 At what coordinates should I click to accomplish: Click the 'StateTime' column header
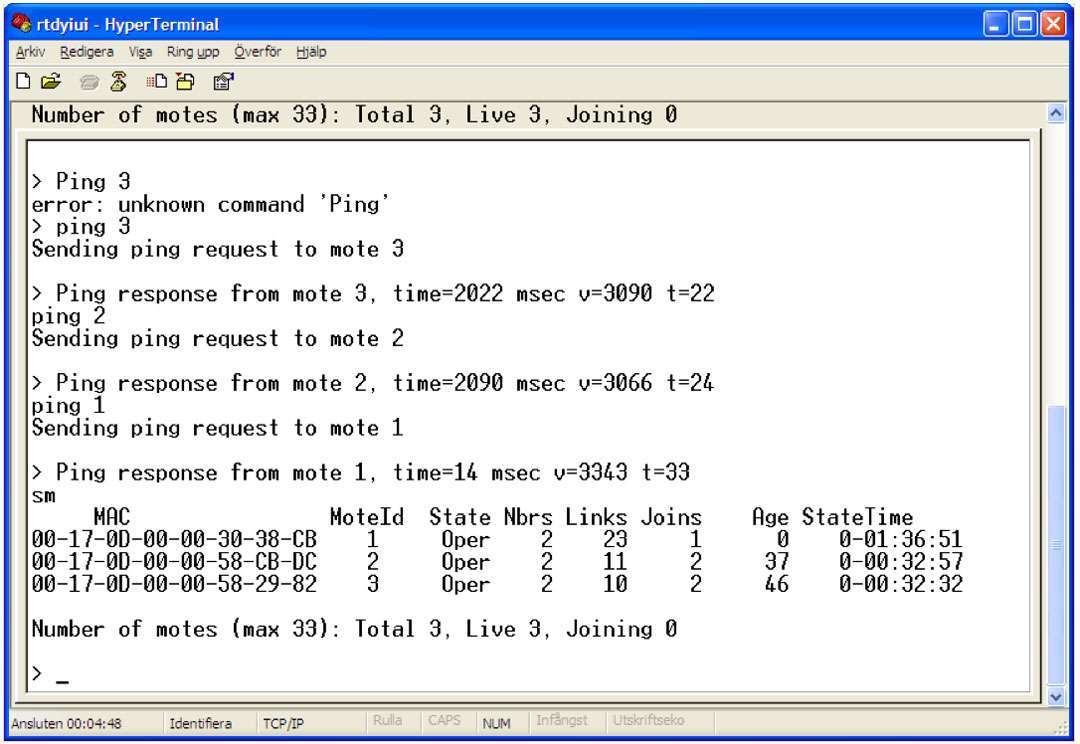tap(858, 517)
